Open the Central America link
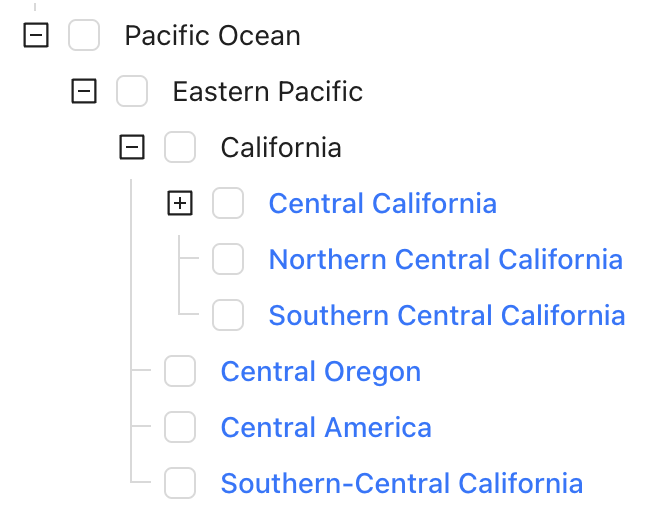Screen dimensions: 656x532 coord(326,428)
